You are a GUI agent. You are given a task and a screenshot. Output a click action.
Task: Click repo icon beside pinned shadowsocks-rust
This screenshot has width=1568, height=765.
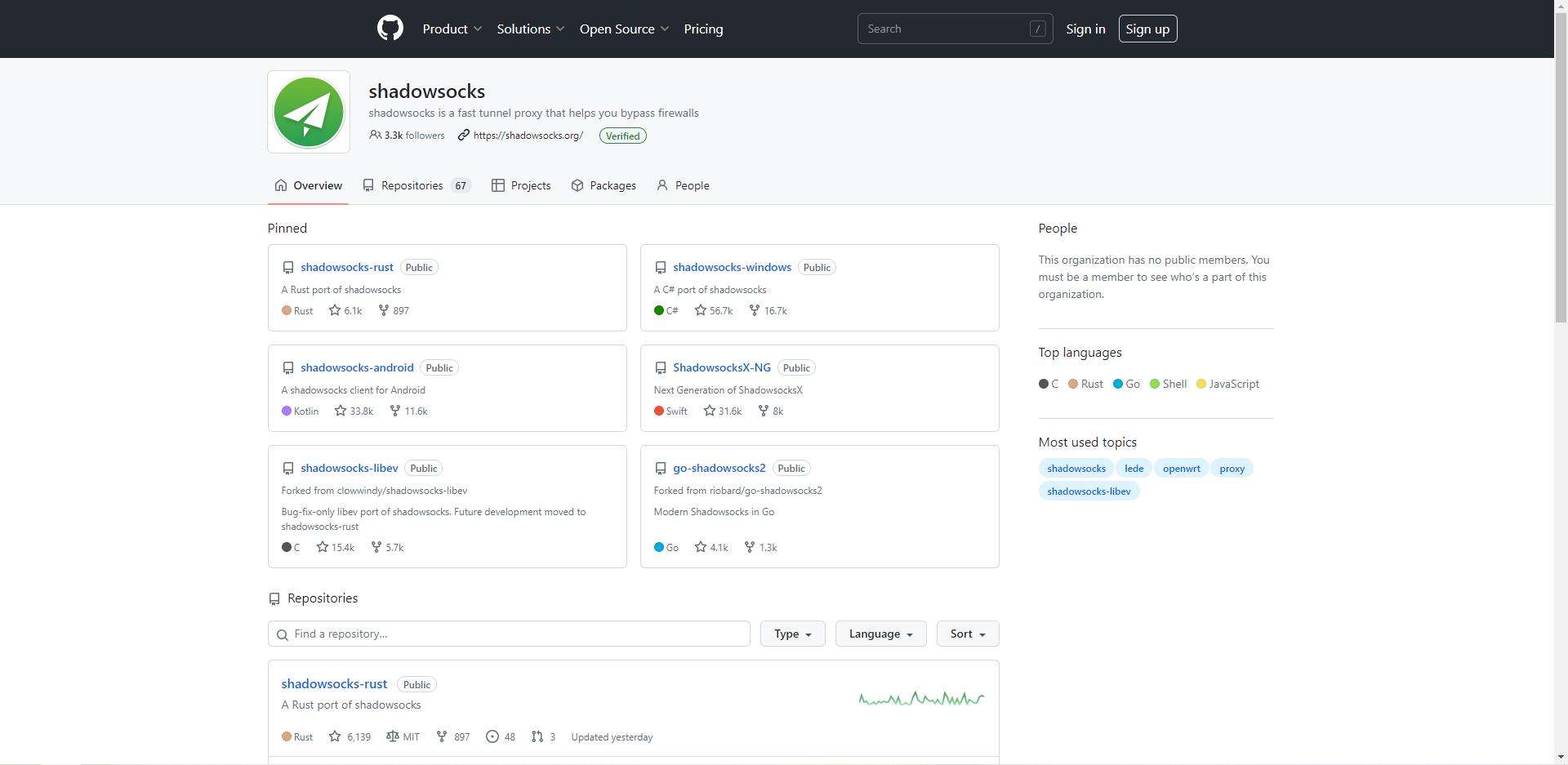[x=288, y=268]
